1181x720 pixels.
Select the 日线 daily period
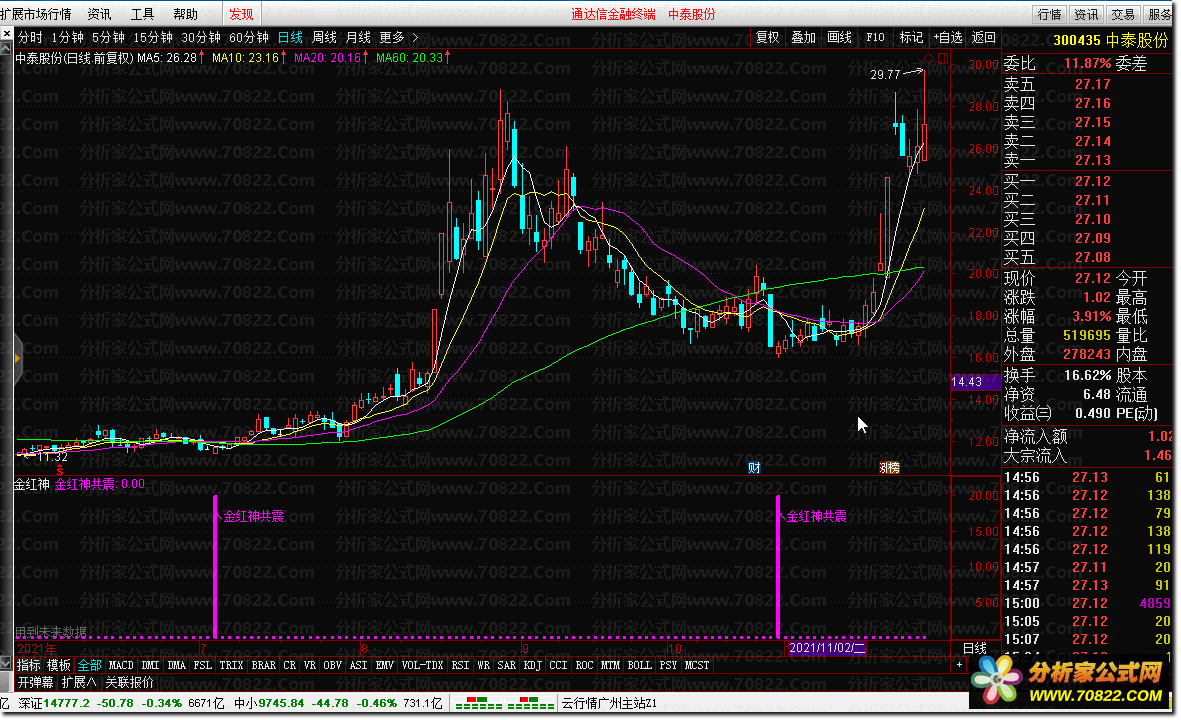pyautogui.click(x=290, y=37)
